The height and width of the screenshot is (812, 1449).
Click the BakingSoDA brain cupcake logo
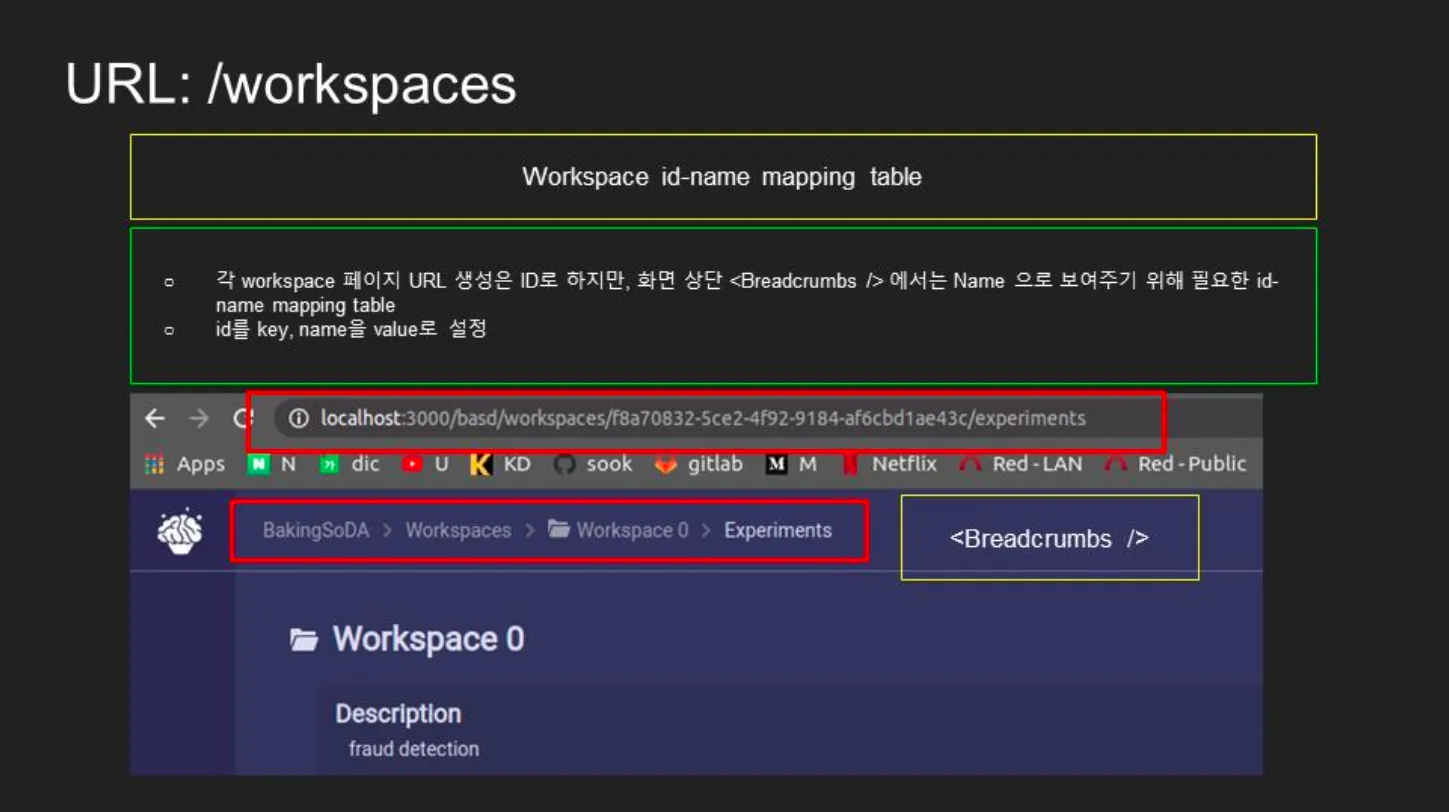pos(180,532)
